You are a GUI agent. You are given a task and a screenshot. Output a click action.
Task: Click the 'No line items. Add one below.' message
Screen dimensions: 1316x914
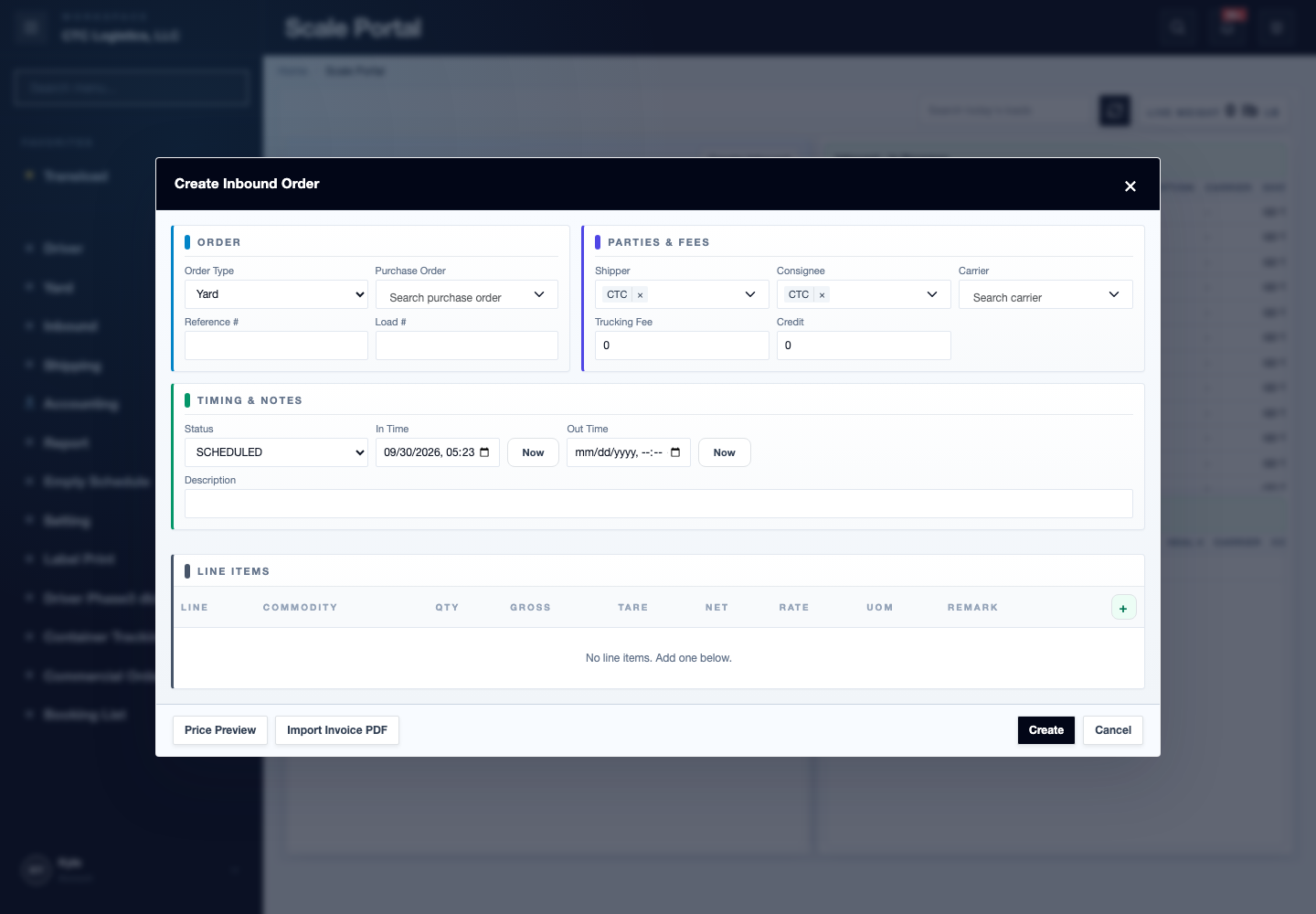point(659,658)
